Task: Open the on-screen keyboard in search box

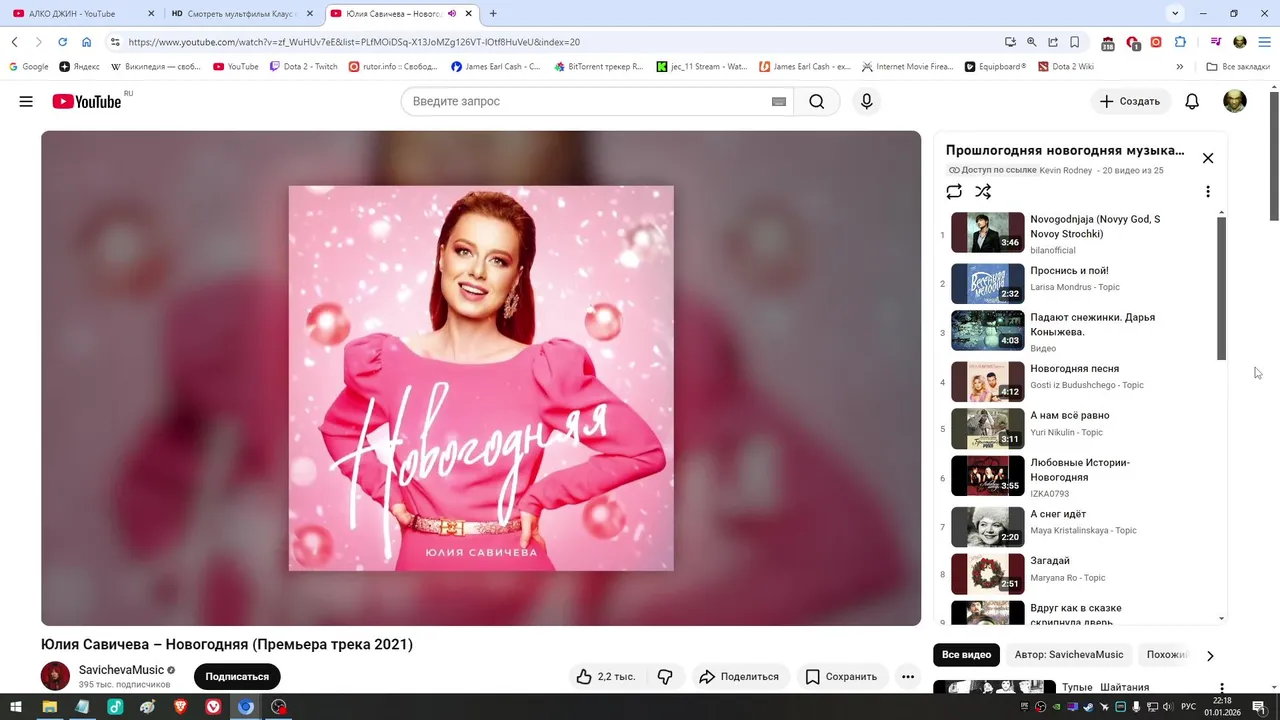Action: click(x=779, y=101)
